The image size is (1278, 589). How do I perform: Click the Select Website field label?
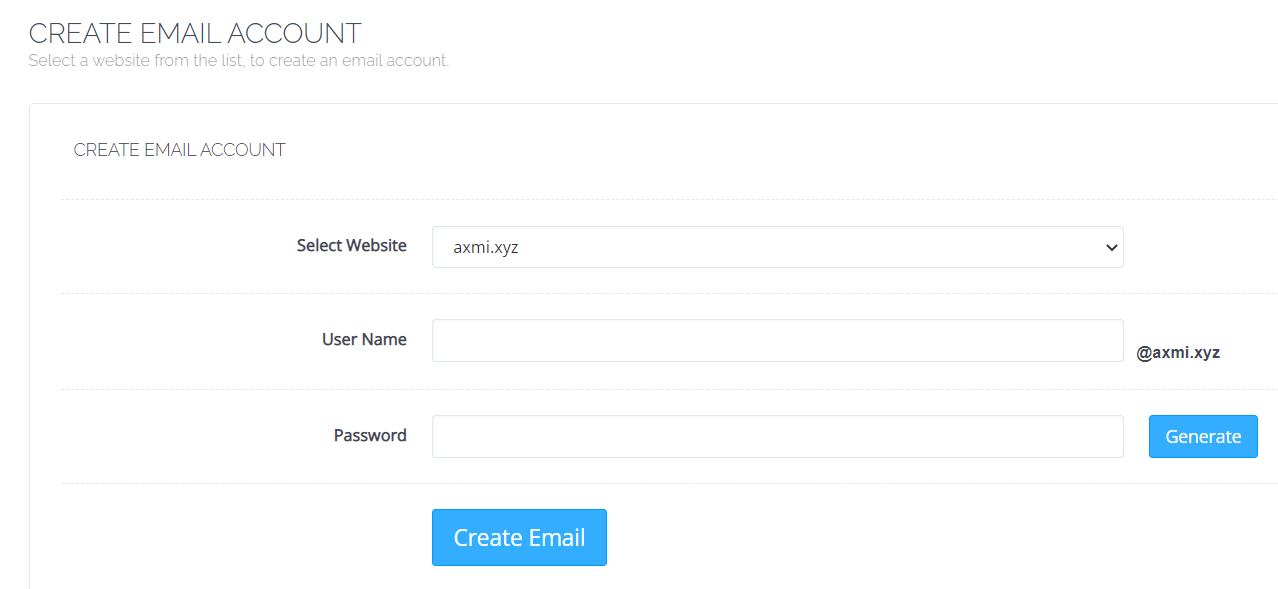pyautogui.click(x=351, y=245)
